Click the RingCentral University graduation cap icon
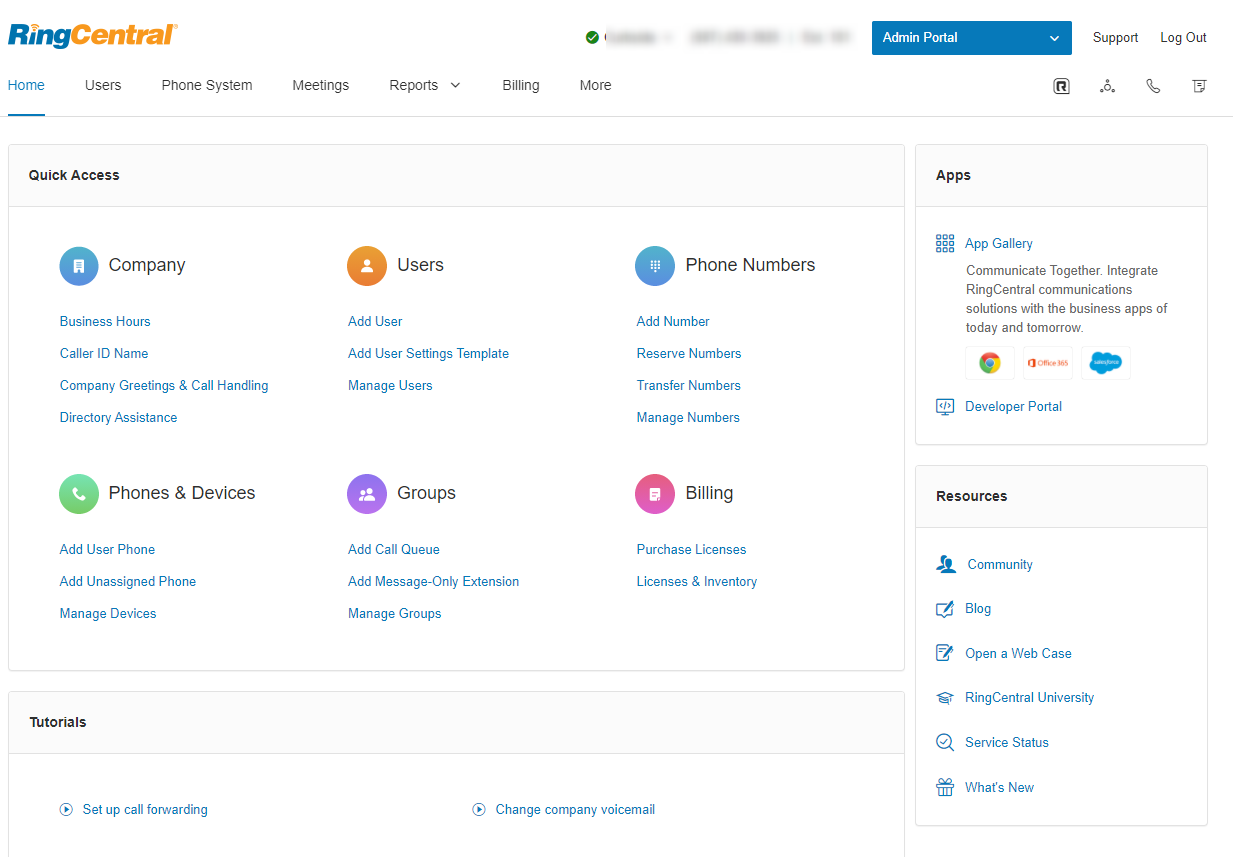 click(945, 698)
